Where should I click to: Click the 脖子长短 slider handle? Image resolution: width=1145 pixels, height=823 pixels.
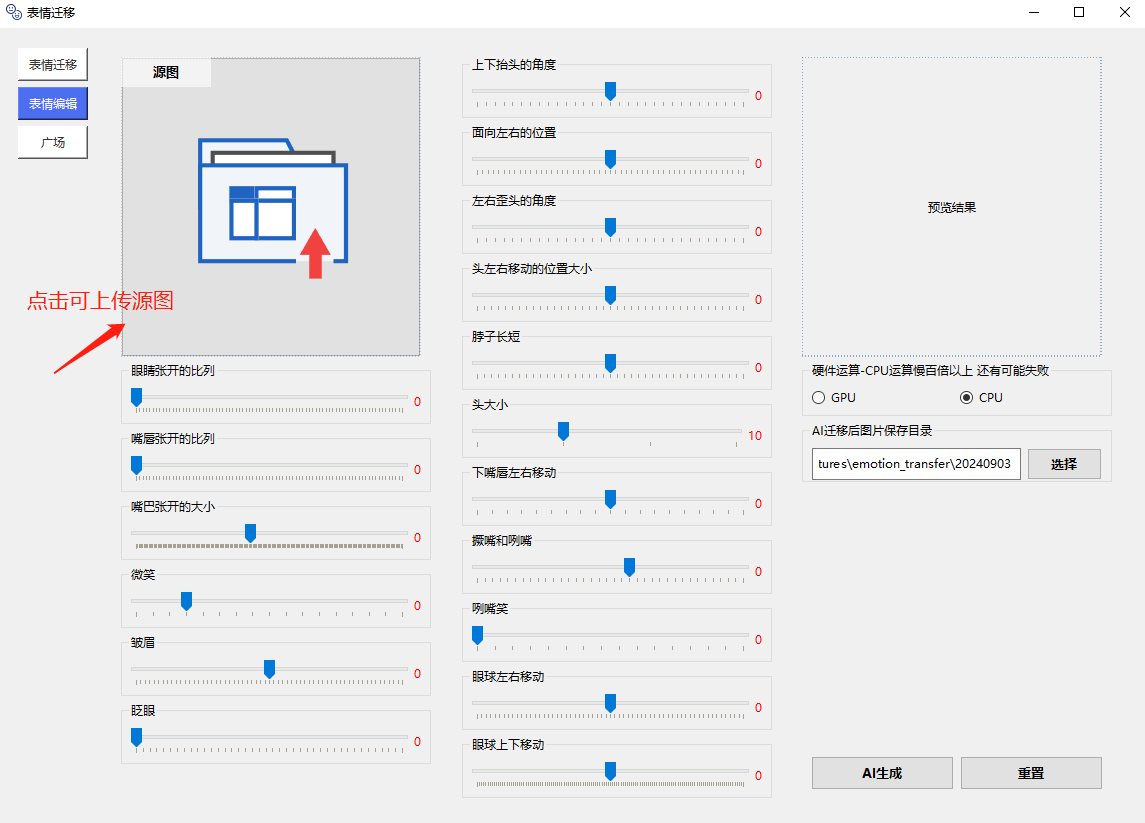(610, 363)
